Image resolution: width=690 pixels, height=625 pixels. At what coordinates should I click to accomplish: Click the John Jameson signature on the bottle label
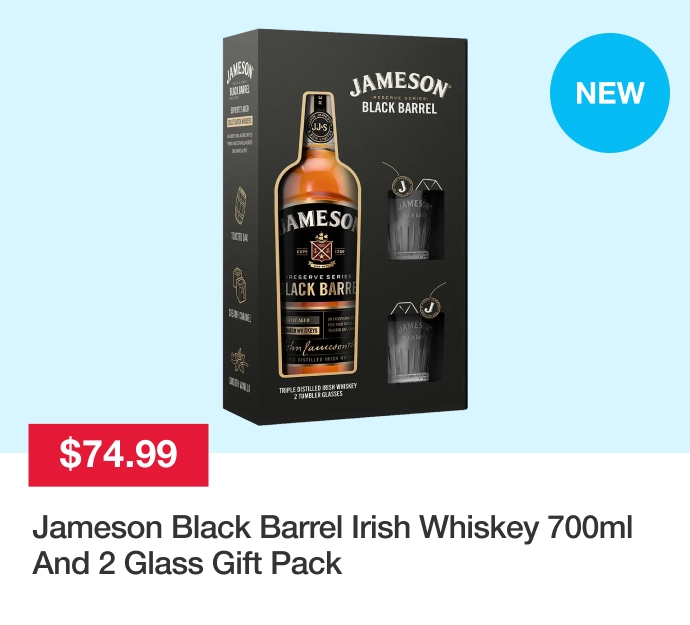pos(319,347)
